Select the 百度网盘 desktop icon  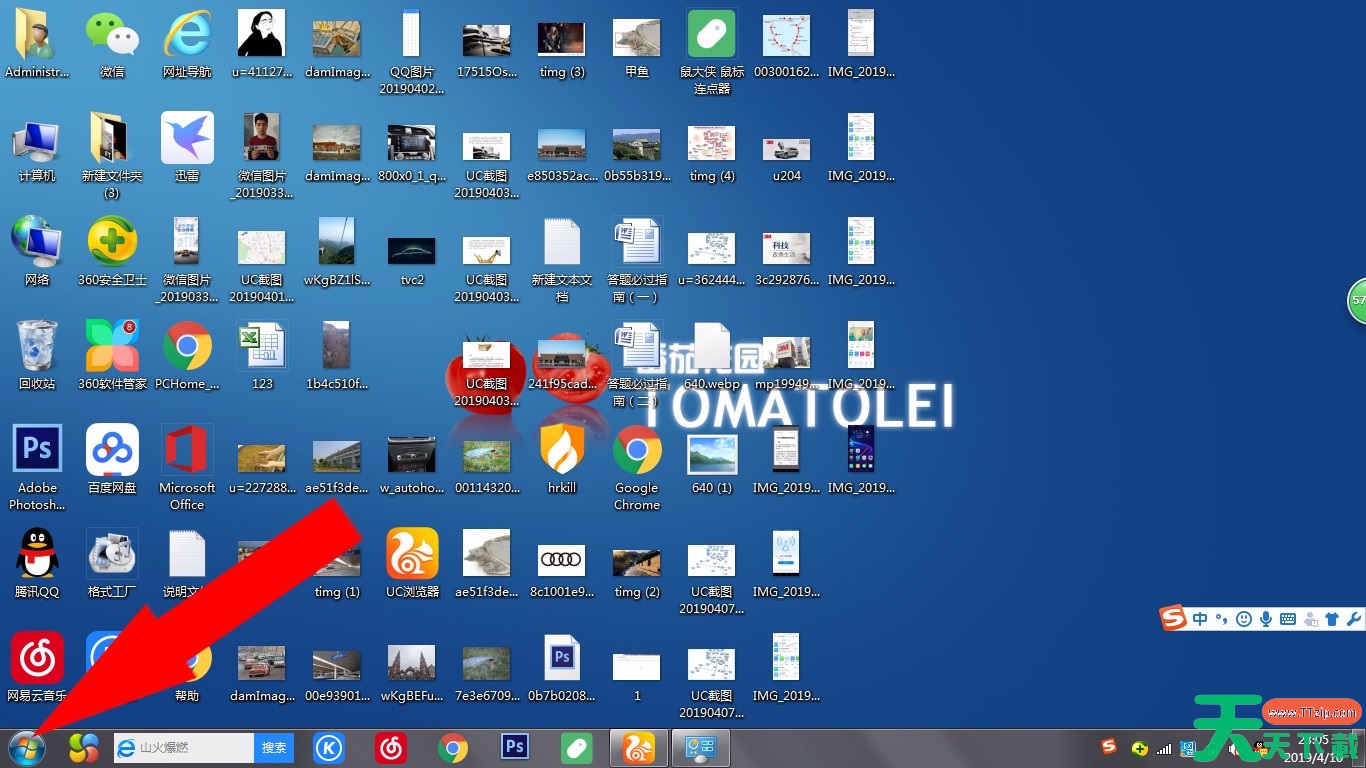(112, 450)
